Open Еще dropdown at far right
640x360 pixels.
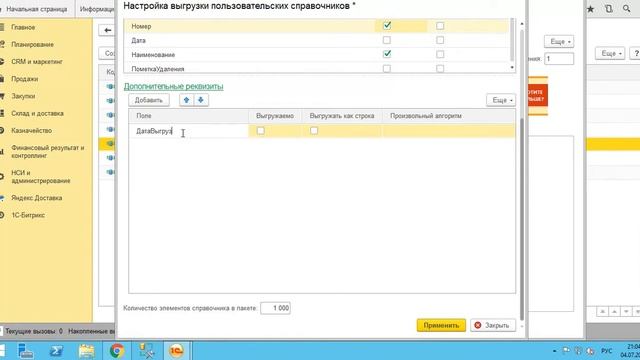pyautogui.click(x=610, y=53)
